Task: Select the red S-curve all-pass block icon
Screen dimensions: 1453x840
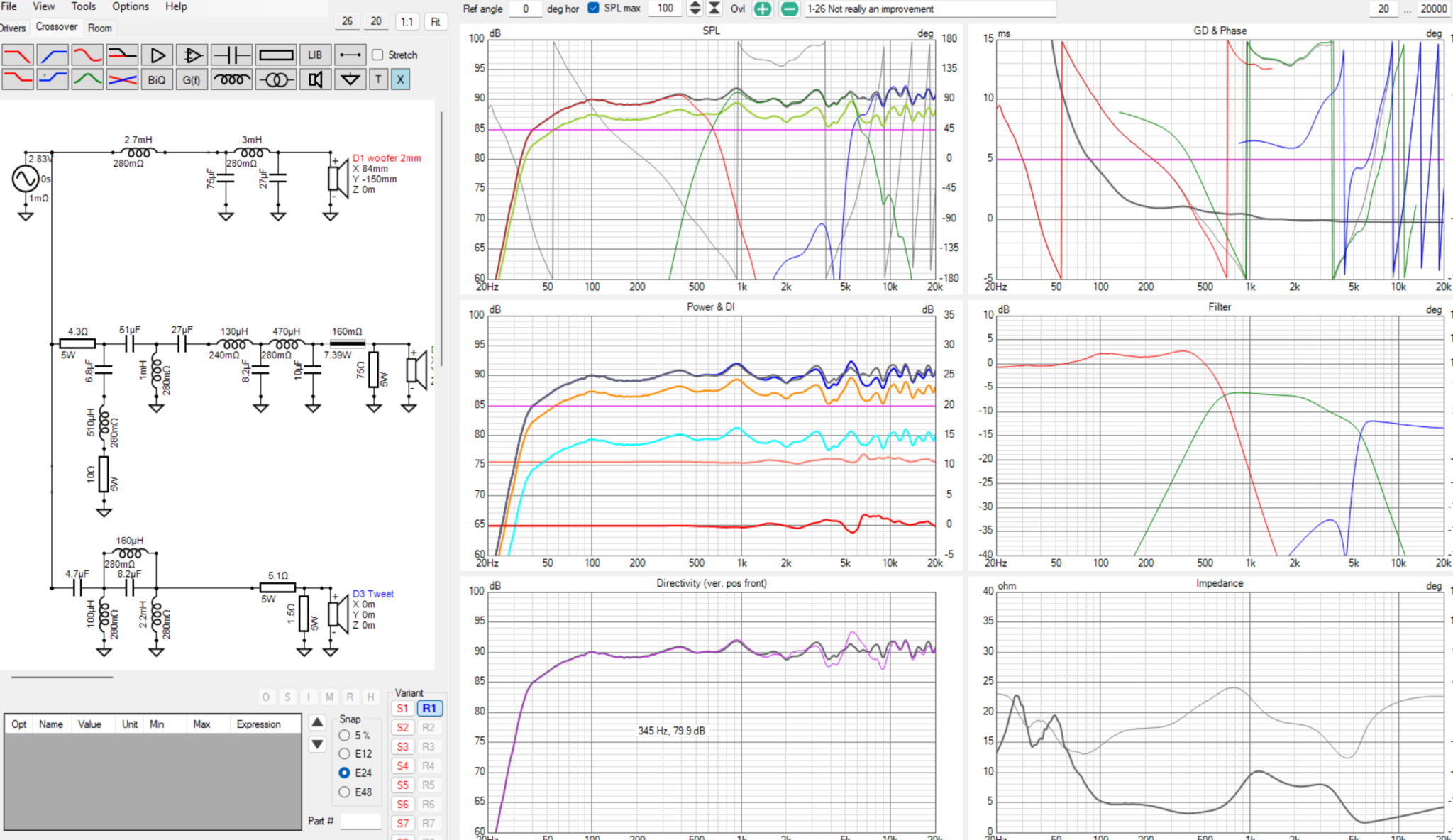Action: [87, 55]
